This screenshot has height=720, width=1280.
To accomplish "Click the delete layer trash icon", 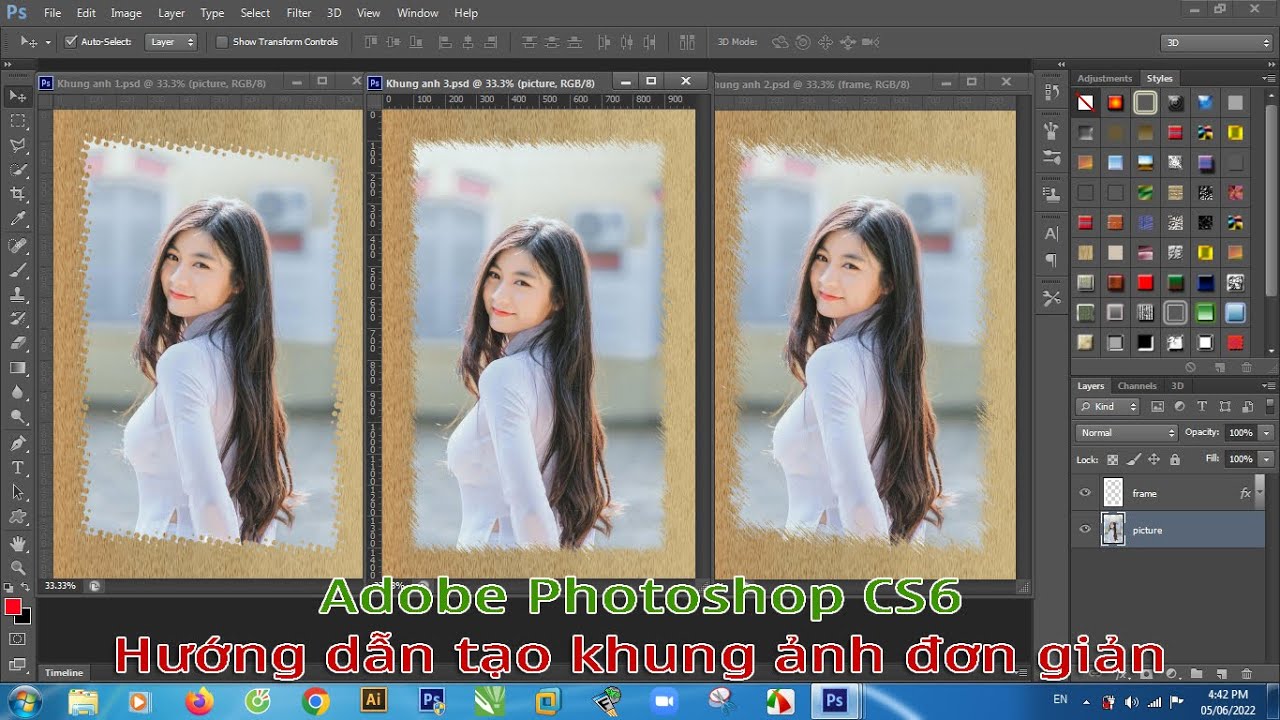I will (x=1246, y=674).
